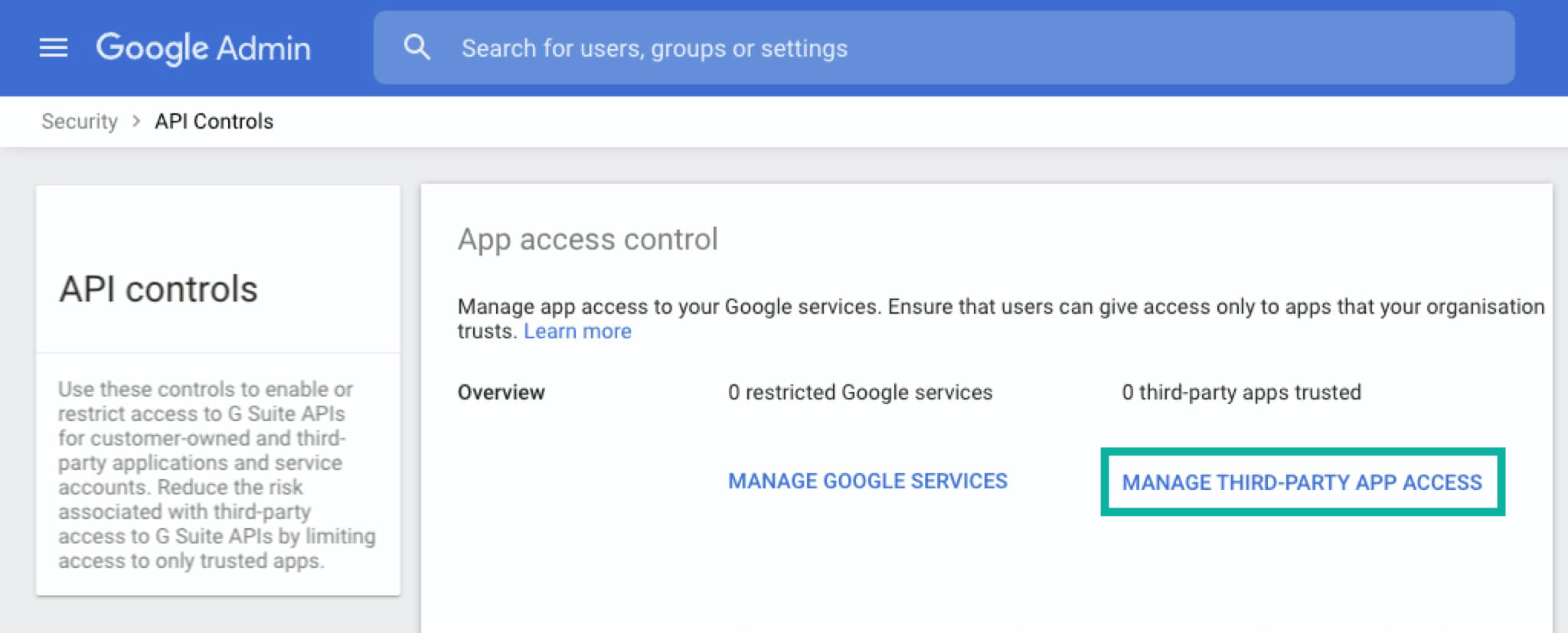This screenshot has width=1568, height=633.
Task: Click the search magnifier icon
Action: [x=416, y=47]
